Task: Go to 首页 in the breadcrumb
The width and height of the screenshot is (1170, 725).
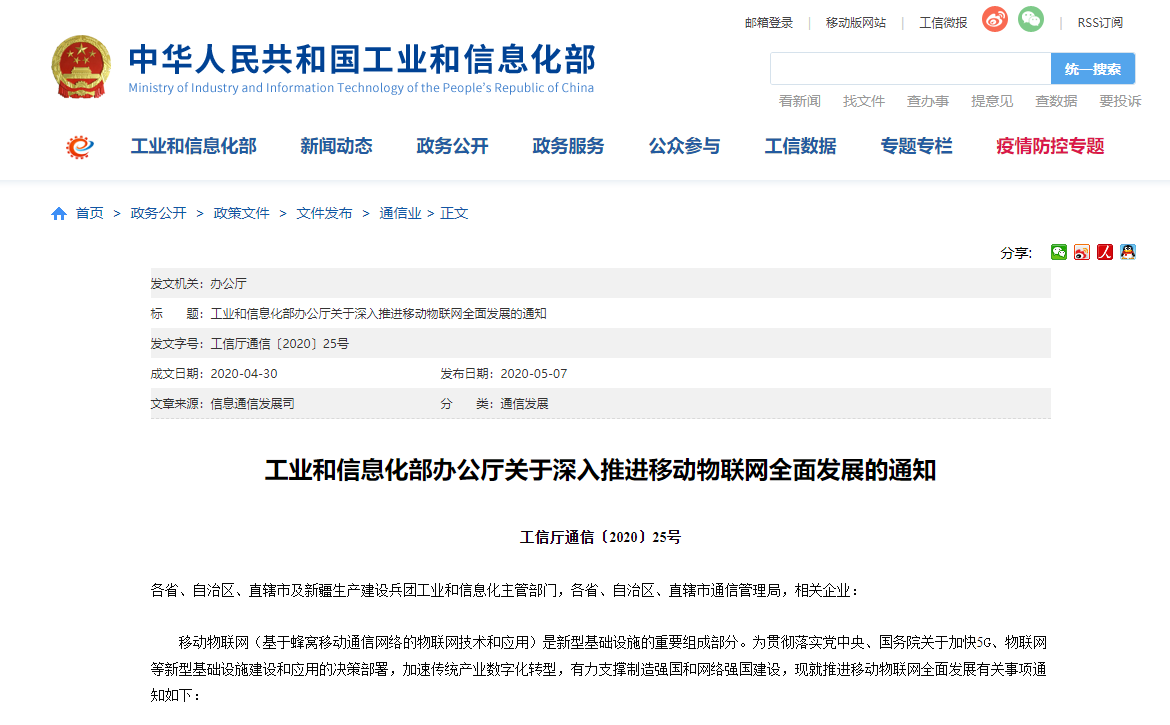Action: (x=90, y=213)
